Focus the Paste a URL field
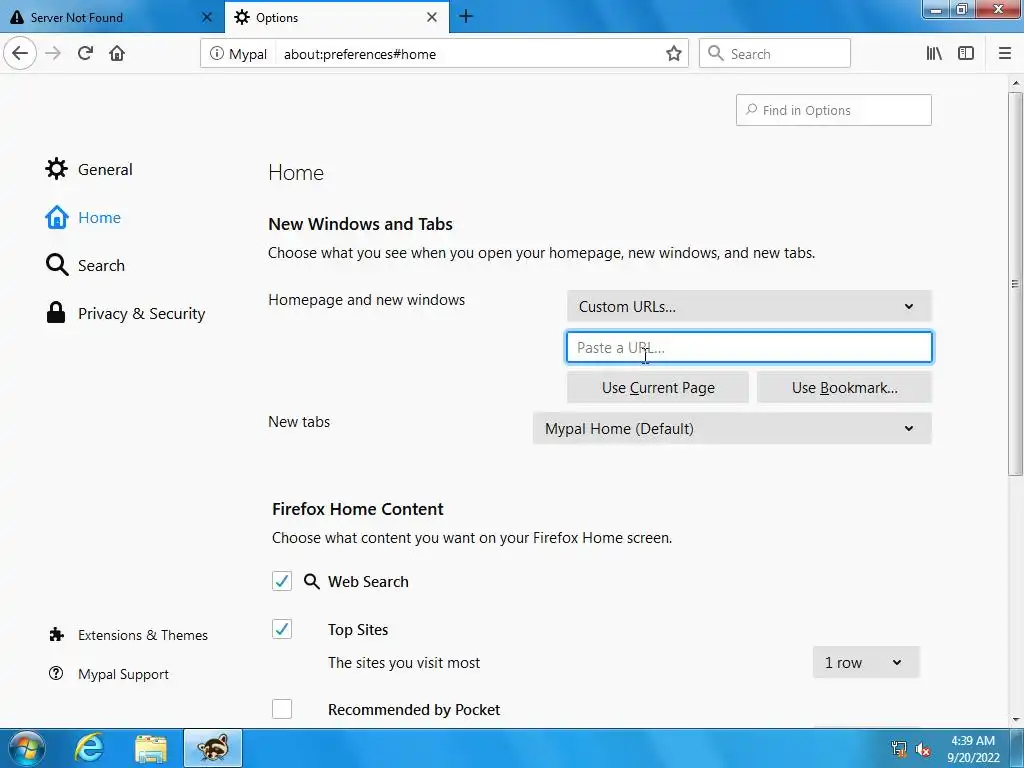The width and height of the screenshot is (1024, 768). tap(749, 347)
